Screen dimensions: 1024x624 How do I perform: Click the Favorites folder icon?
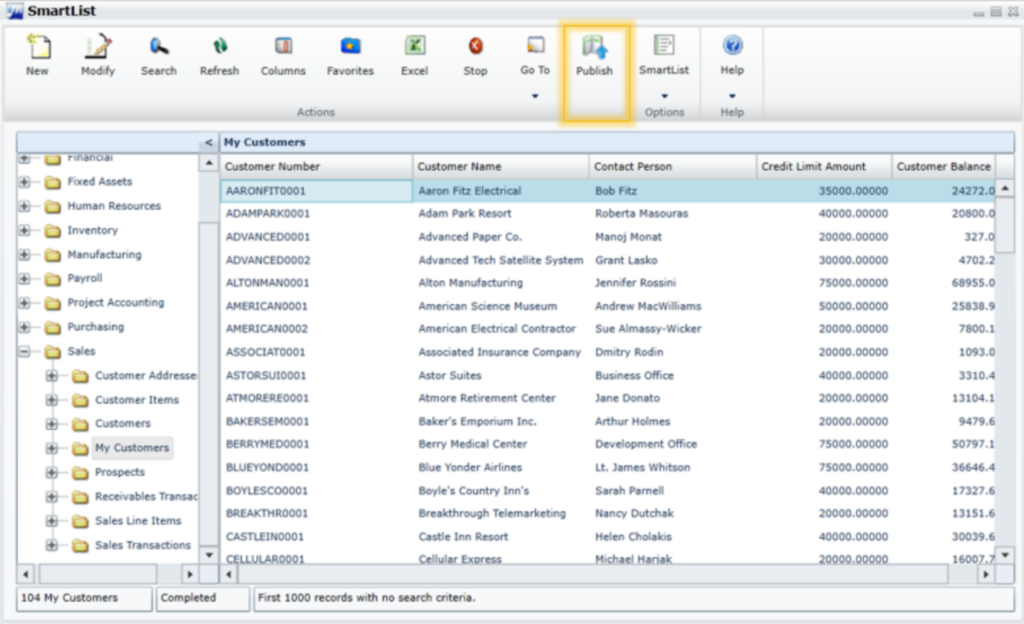point(351,46)
